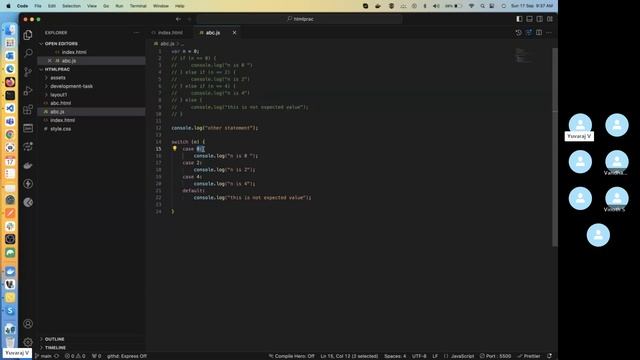Open the Manage gear icon in the activity bar
640x360 pixels.
click(x=28, y=342)
